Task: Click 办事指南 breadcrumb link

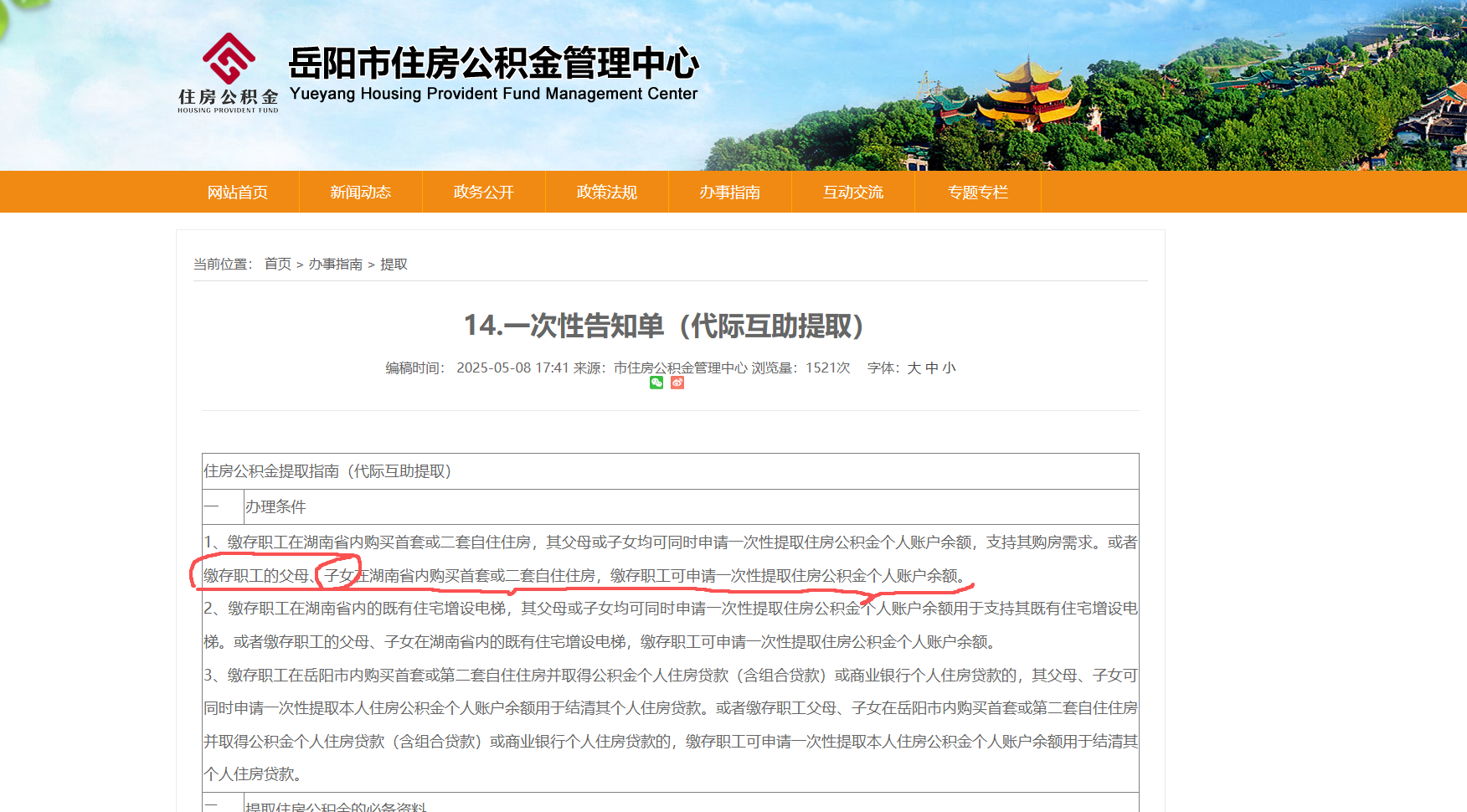Action: (335, 265)
